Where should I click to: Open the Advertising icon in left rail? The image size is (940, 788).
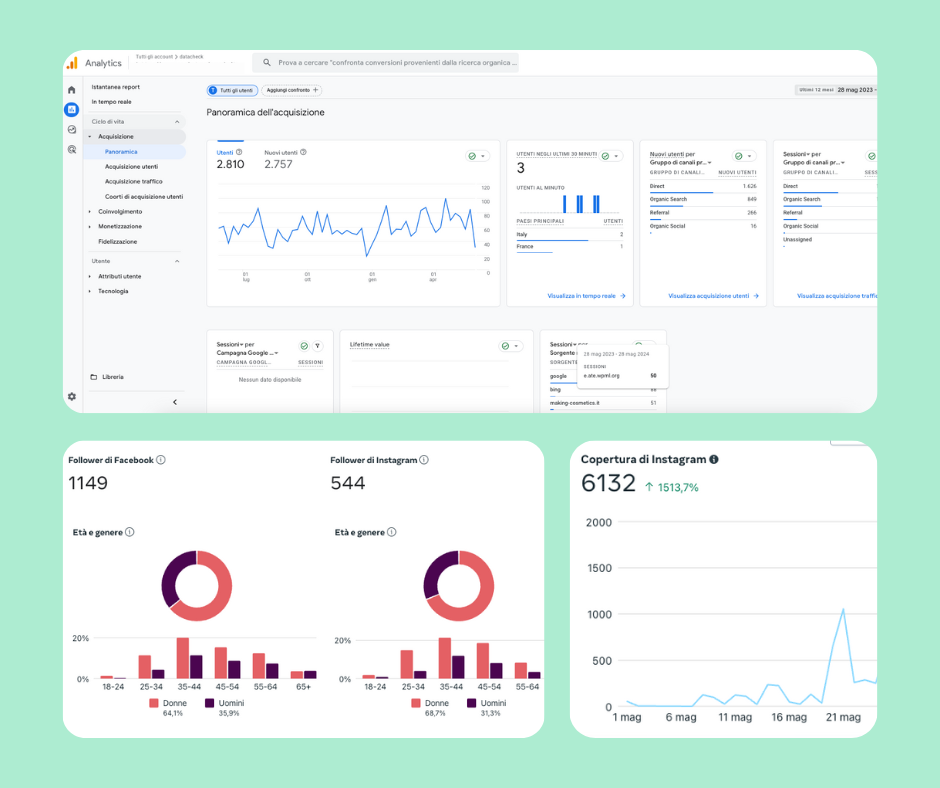pyautogui.click(x=72, y=149)
